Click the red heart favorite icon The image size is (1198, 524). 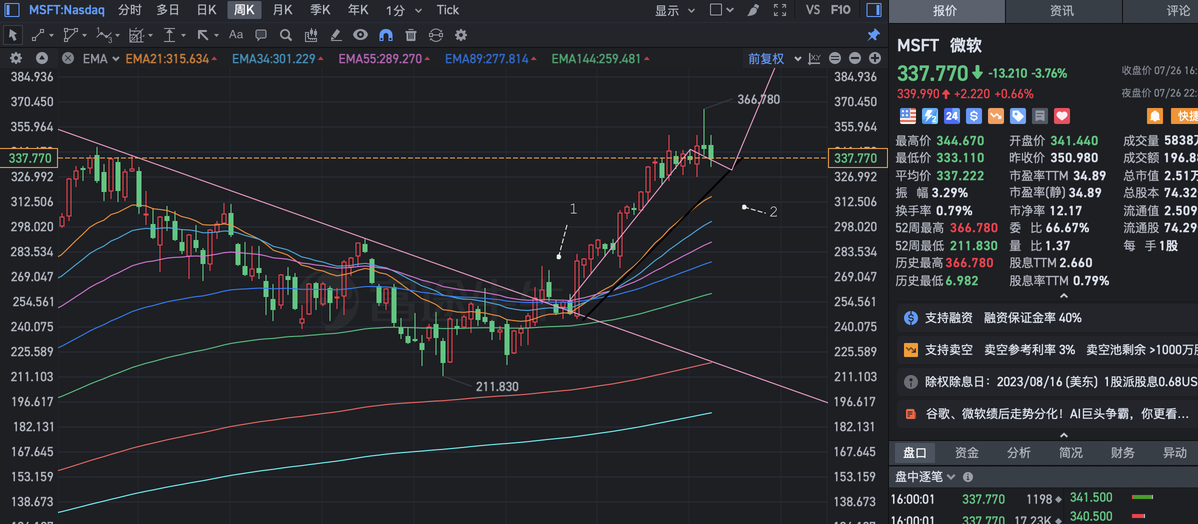click(x=1062, y=116)
